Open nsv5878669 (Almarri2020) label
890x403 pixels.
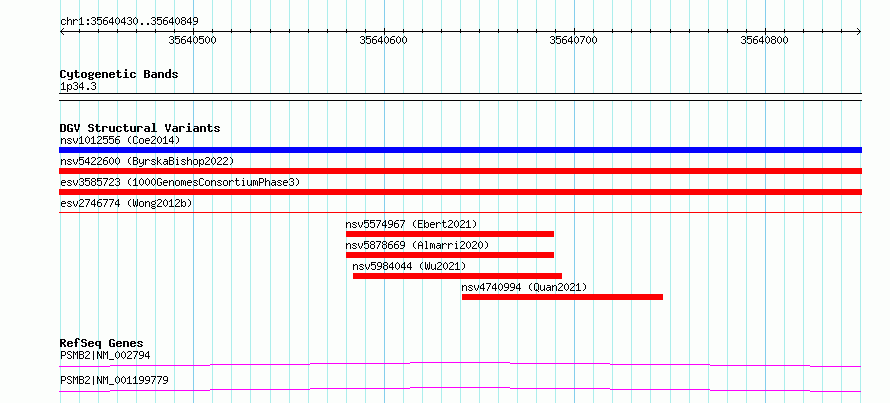click(x=417, y=245)
